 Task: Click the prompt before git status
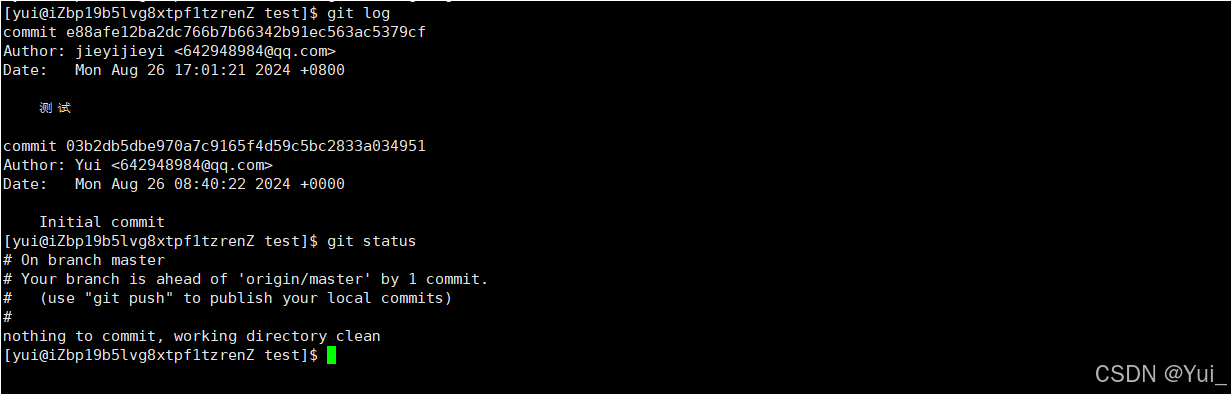pos(161,241)
